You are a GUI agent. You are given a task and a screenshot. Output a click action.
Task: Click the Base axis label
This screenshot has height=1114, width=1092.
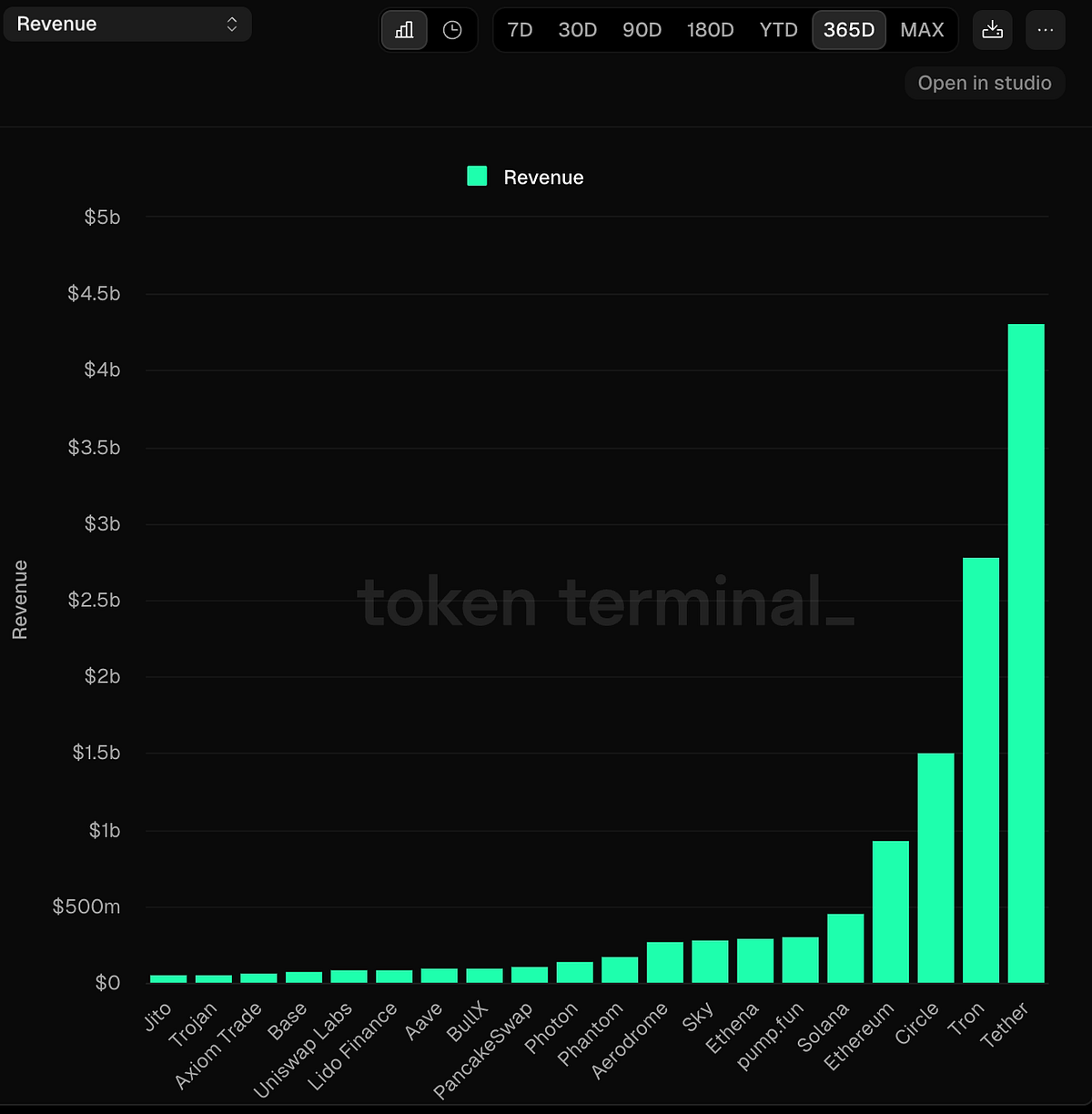click(288, 1021)
